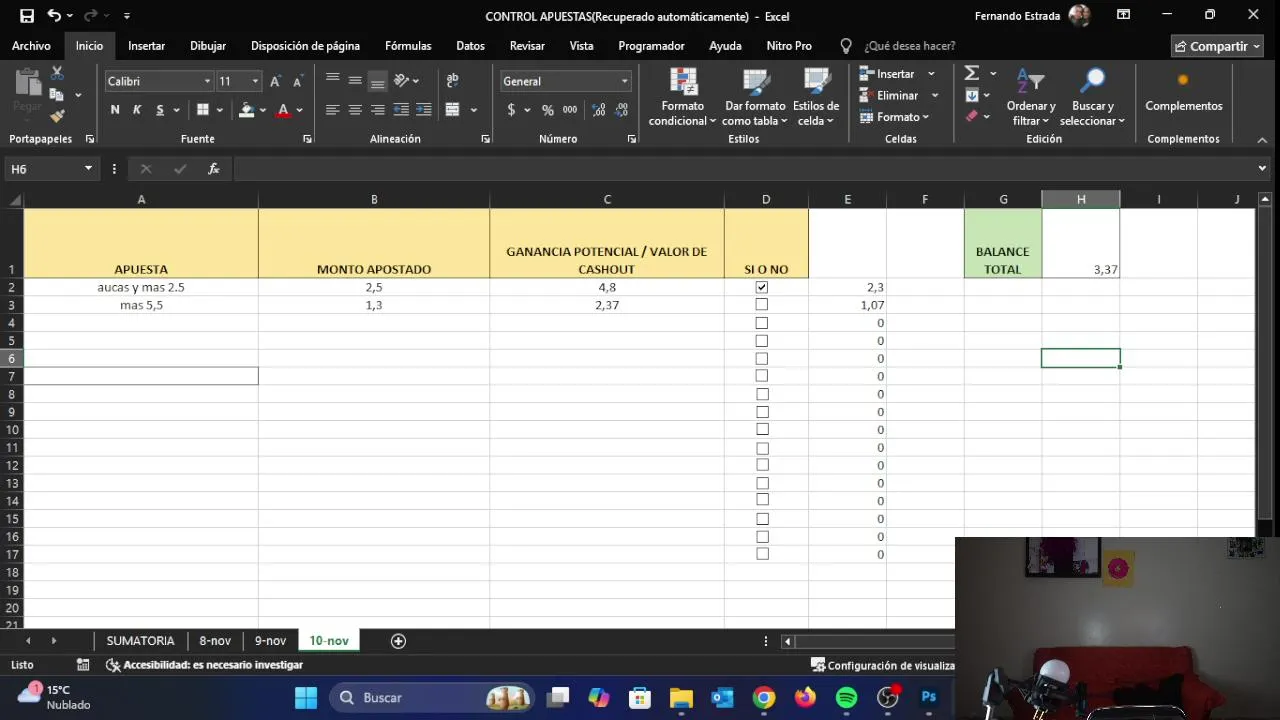This screenshot has width=1280, height=720.
Task: Increase decimal places
Action: click(x=598, y=110)
